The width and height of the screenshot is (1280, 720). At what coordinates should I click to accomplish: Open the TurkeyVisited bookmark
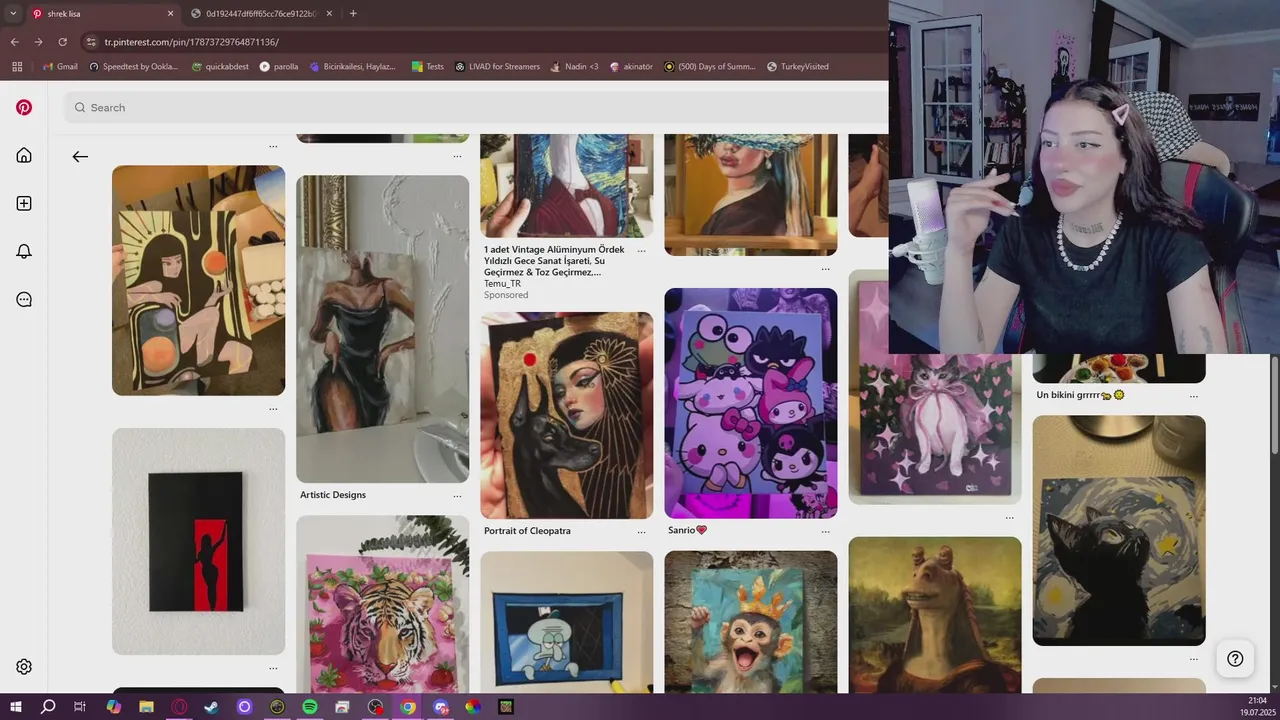tap(797, 67)
